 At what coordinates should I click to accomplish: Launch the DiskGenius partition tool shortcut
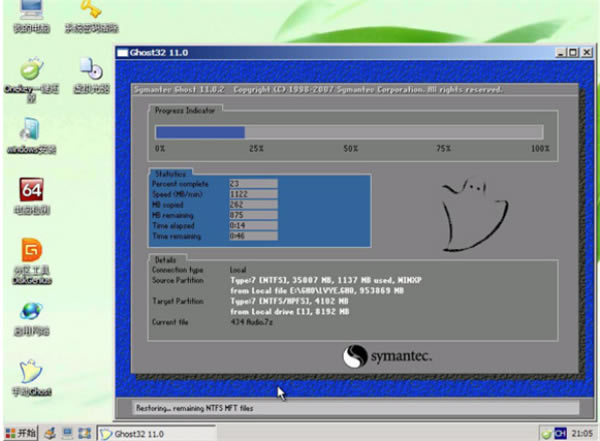(x=32, y=252)
